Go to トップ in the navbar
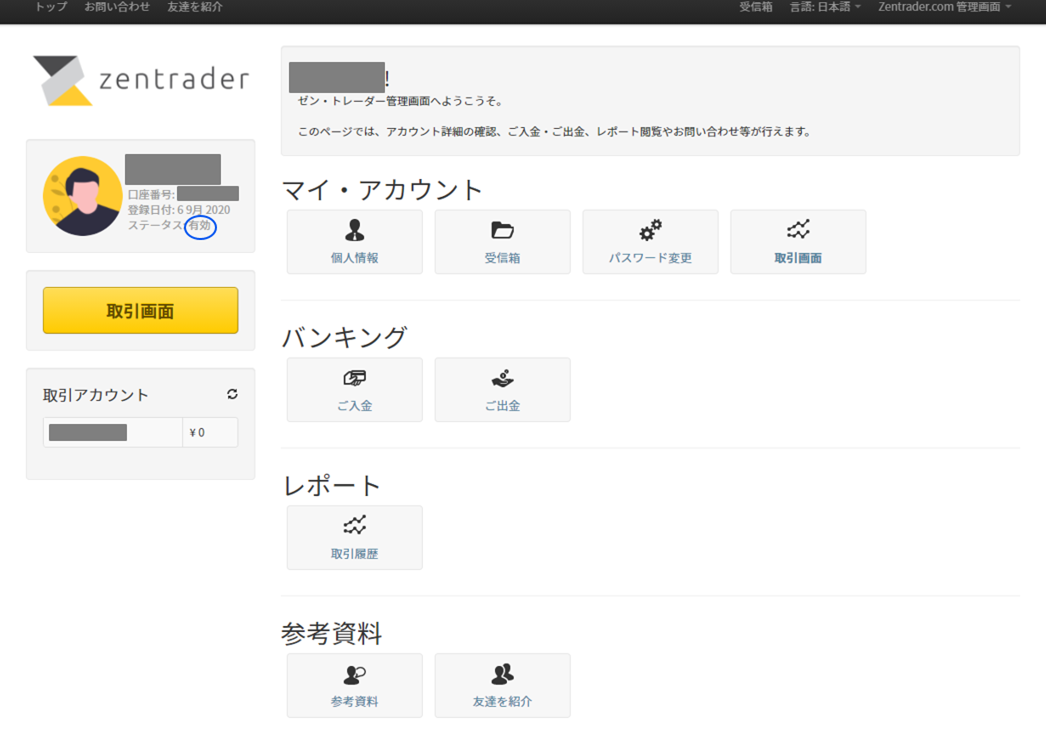Image resolution: width=1046 pixels, height=729 pixels. pyautogui.click(x=51, y=7)
